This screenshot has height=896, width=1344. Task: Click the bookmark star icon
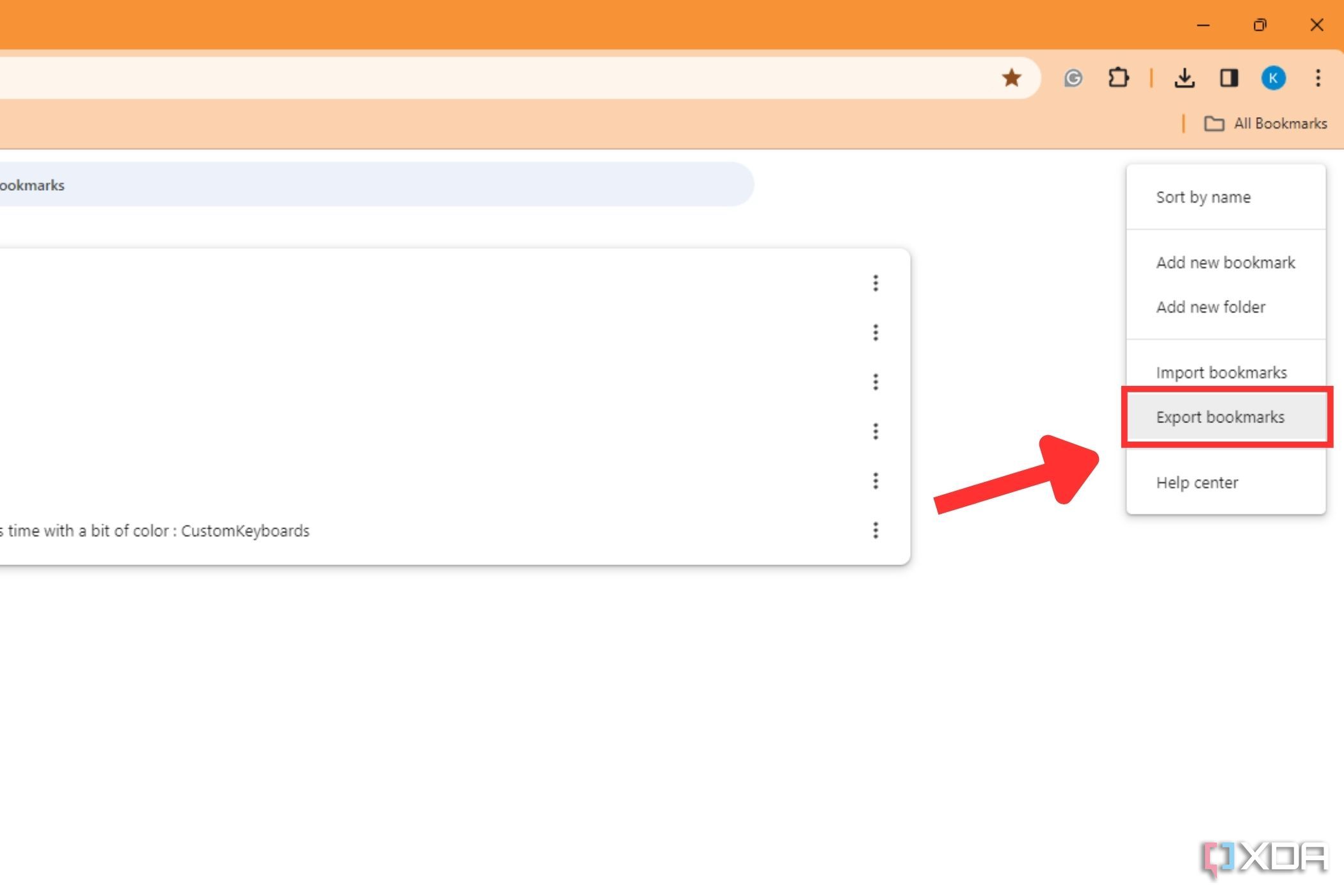pyautogui.click(x=1012, y=77)
